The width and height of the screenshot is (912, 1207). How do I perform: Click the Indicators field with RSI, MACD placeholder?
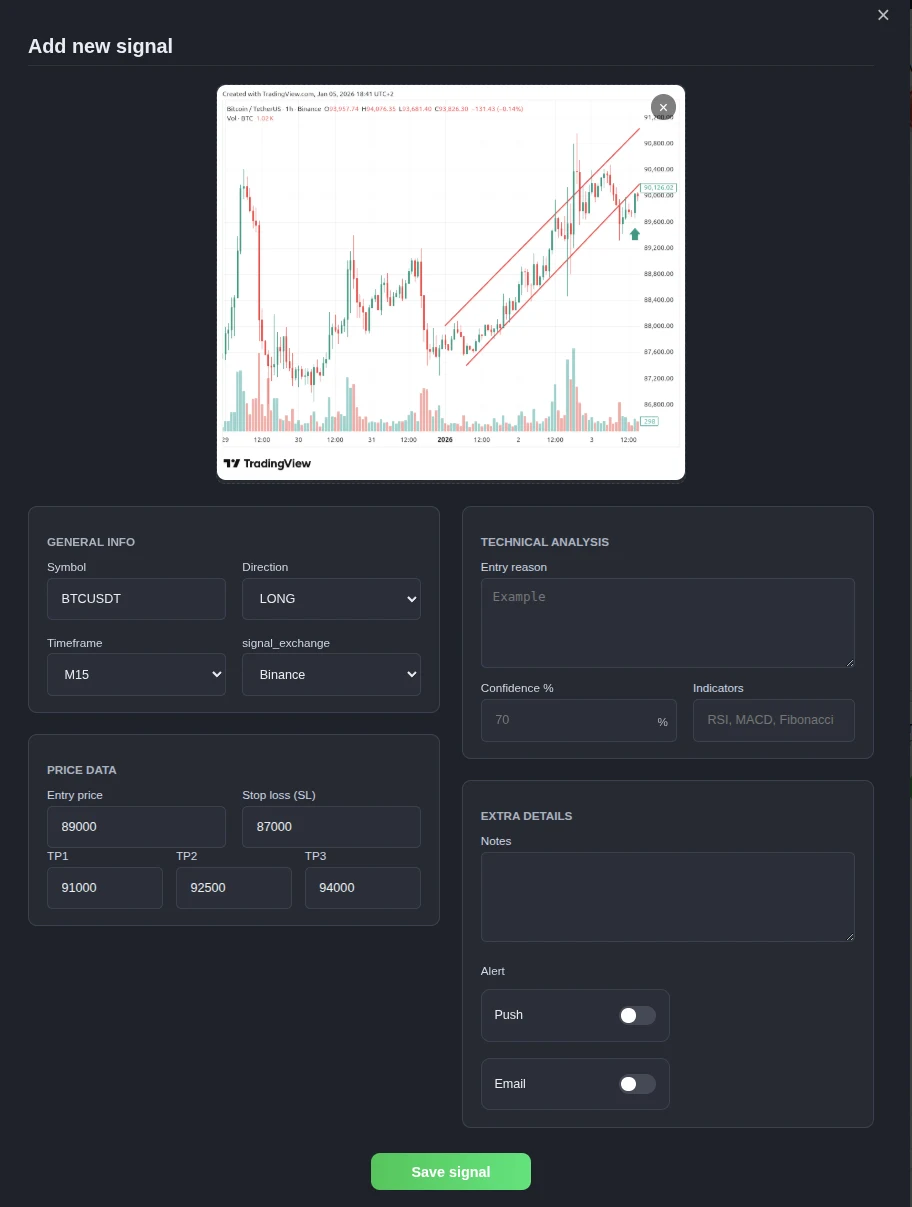pyautogui.click(x=773, y=720)
